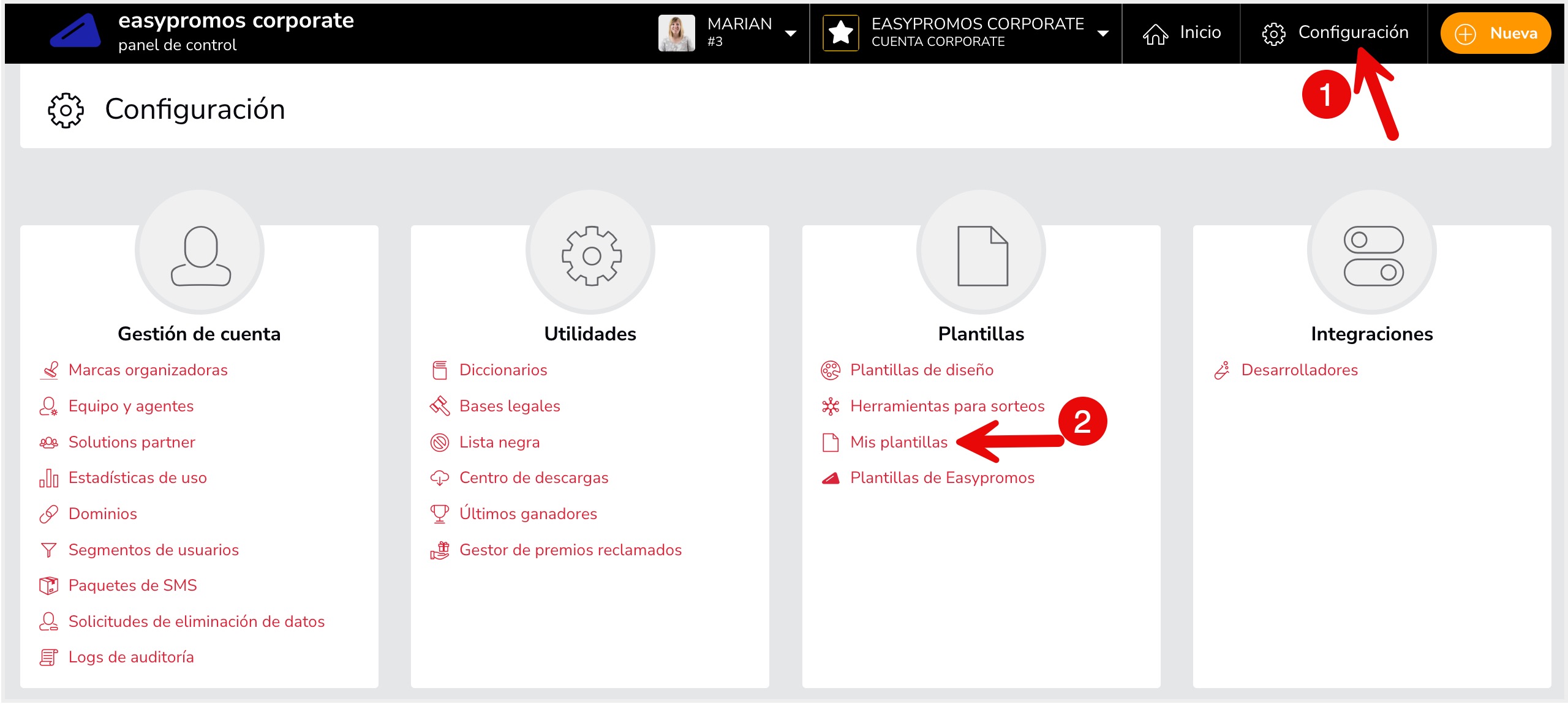Click the Integraciones heading
This screenshot has width=1568, height=704.
pyautogui.click(x=1372, y=334)
